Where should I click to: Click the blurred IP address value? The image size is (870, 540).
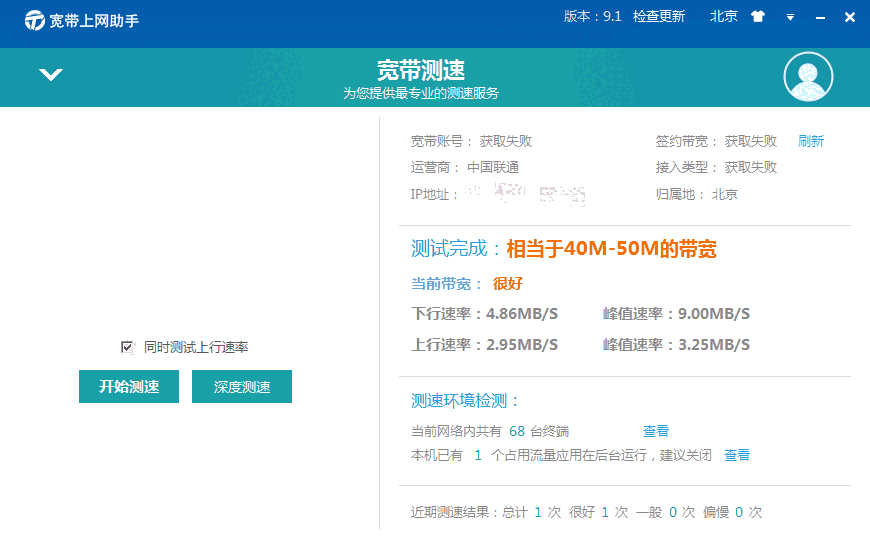(525, 194)
